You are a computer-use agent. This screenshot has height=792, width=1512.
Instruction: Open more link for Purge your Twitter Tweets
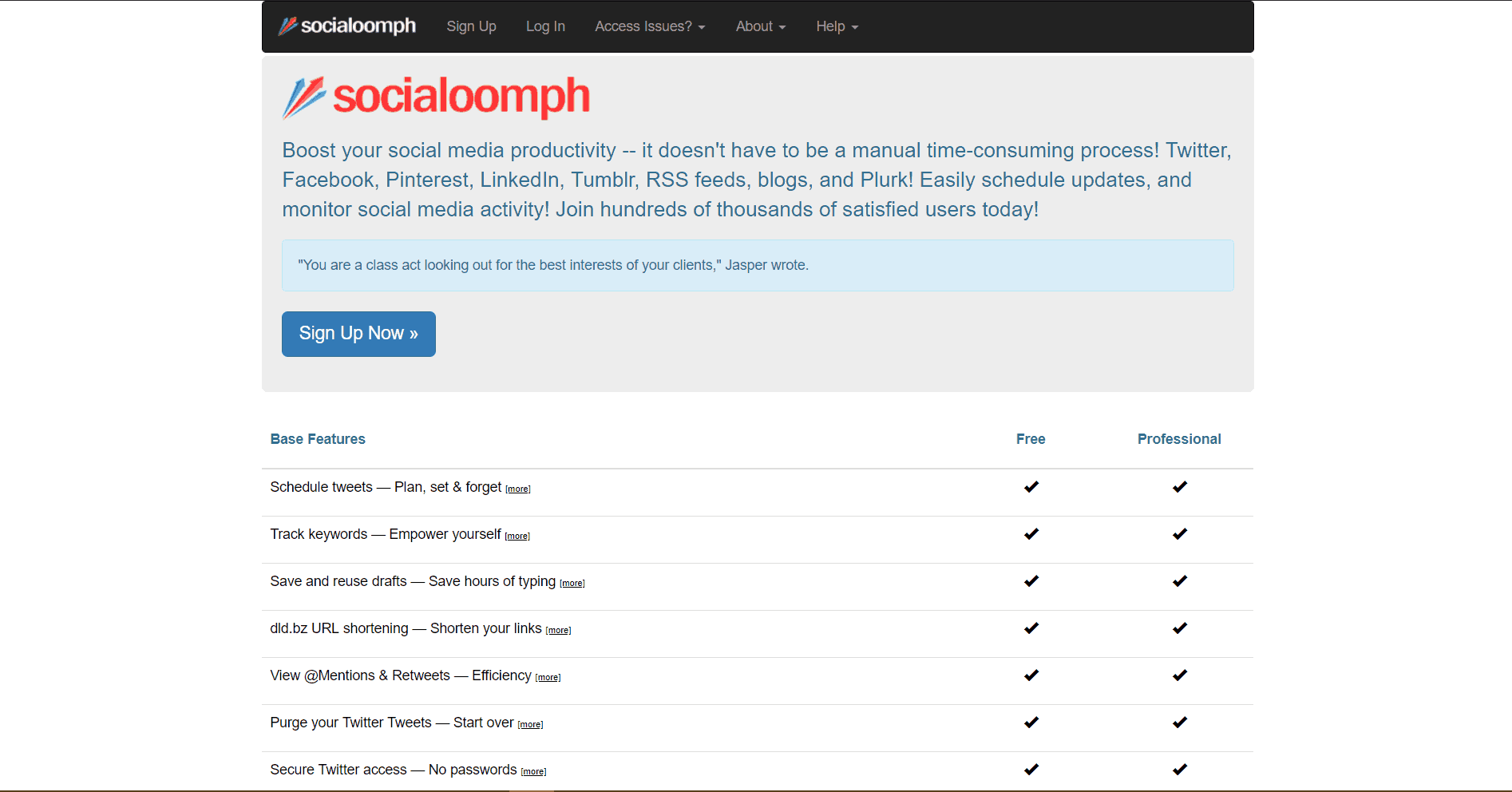tap(530, 724)
